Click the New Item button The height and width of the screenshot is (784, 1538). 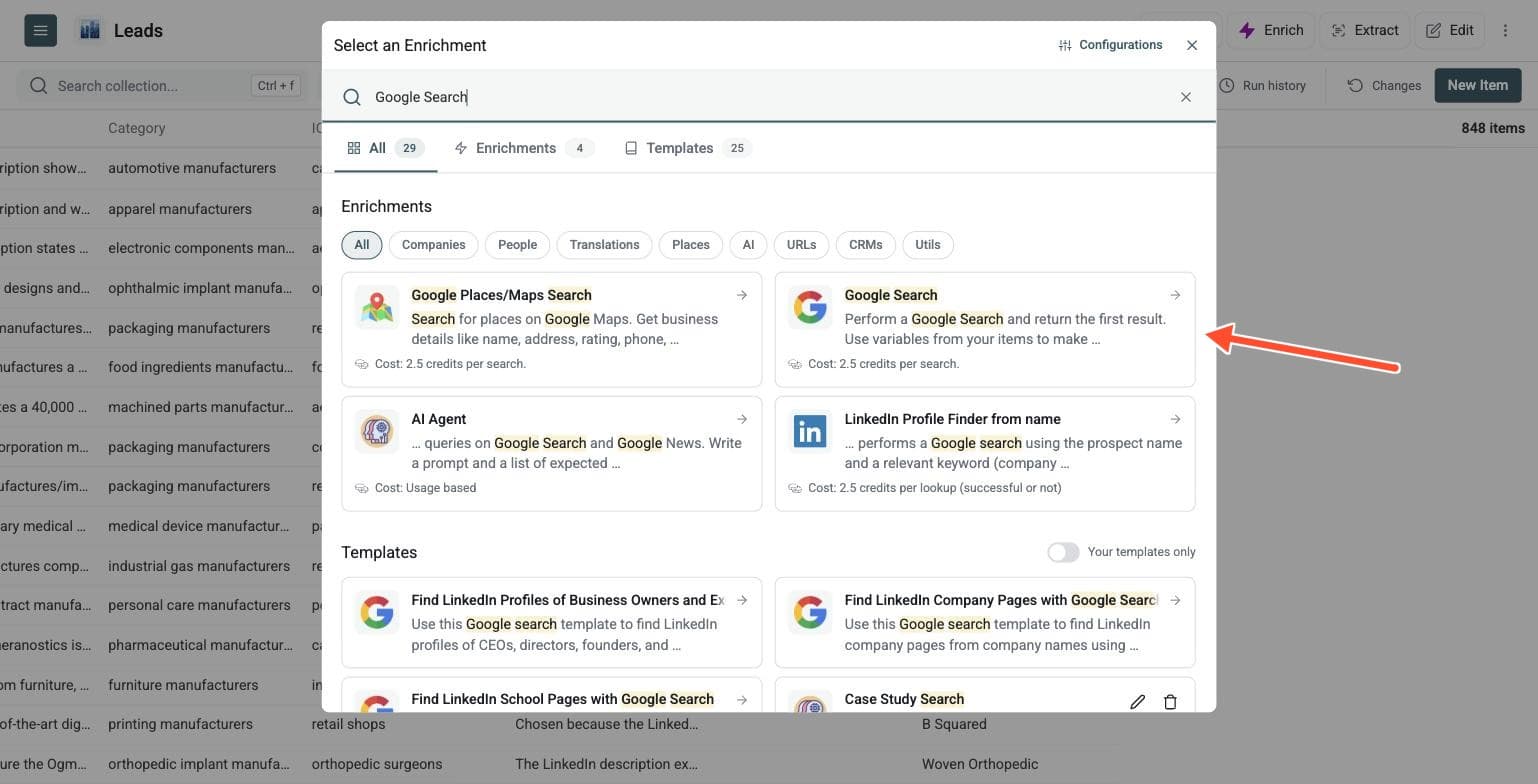[x=1478, y=85]
